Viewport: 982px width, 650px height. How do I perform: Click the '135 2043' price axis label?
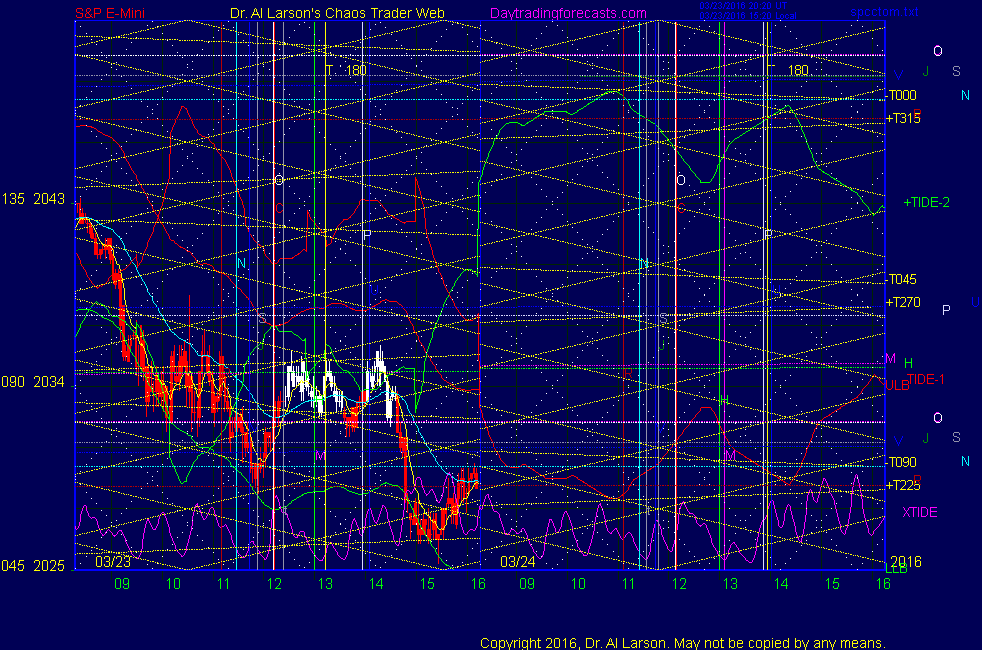[x=33, y=199]
